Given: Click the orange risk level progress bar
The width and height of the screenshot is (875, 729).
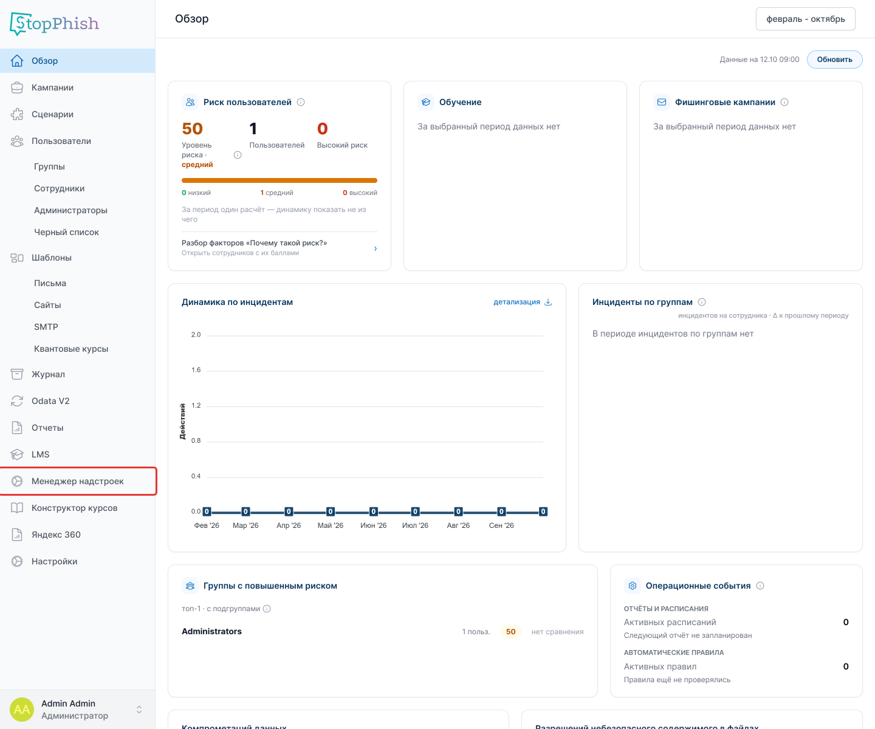Looking at the screenshot, I should pyautogui.click(x=279, y=180).
